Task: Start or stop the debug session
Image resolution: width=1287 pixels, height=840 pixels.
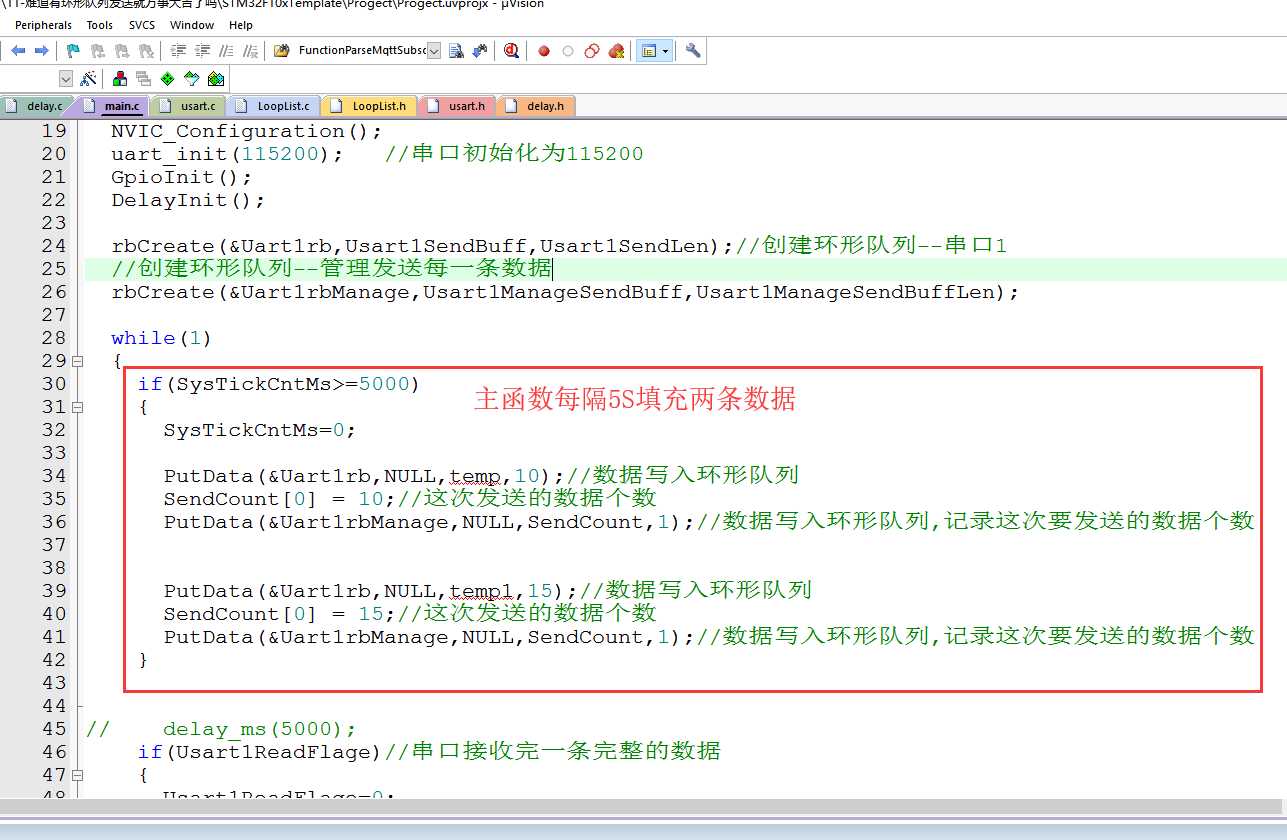Action: click(512, 51)
